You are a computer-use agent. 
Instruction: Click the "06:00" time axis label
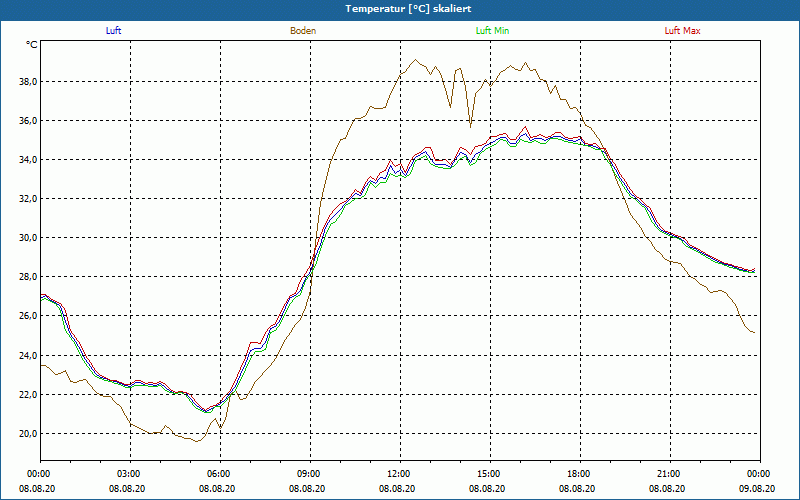tap(220, 474)
